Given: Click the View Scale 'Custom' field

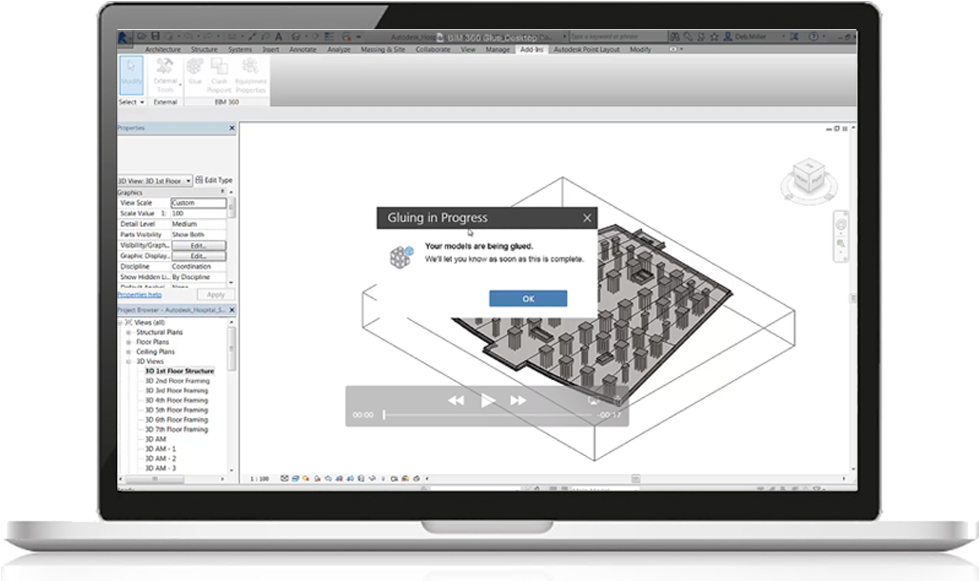Looking at the screenshot, I should coord(198,203).
